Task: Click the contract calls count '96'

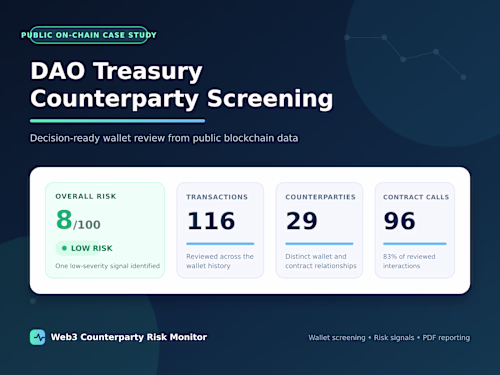Action: pos(399,221)
